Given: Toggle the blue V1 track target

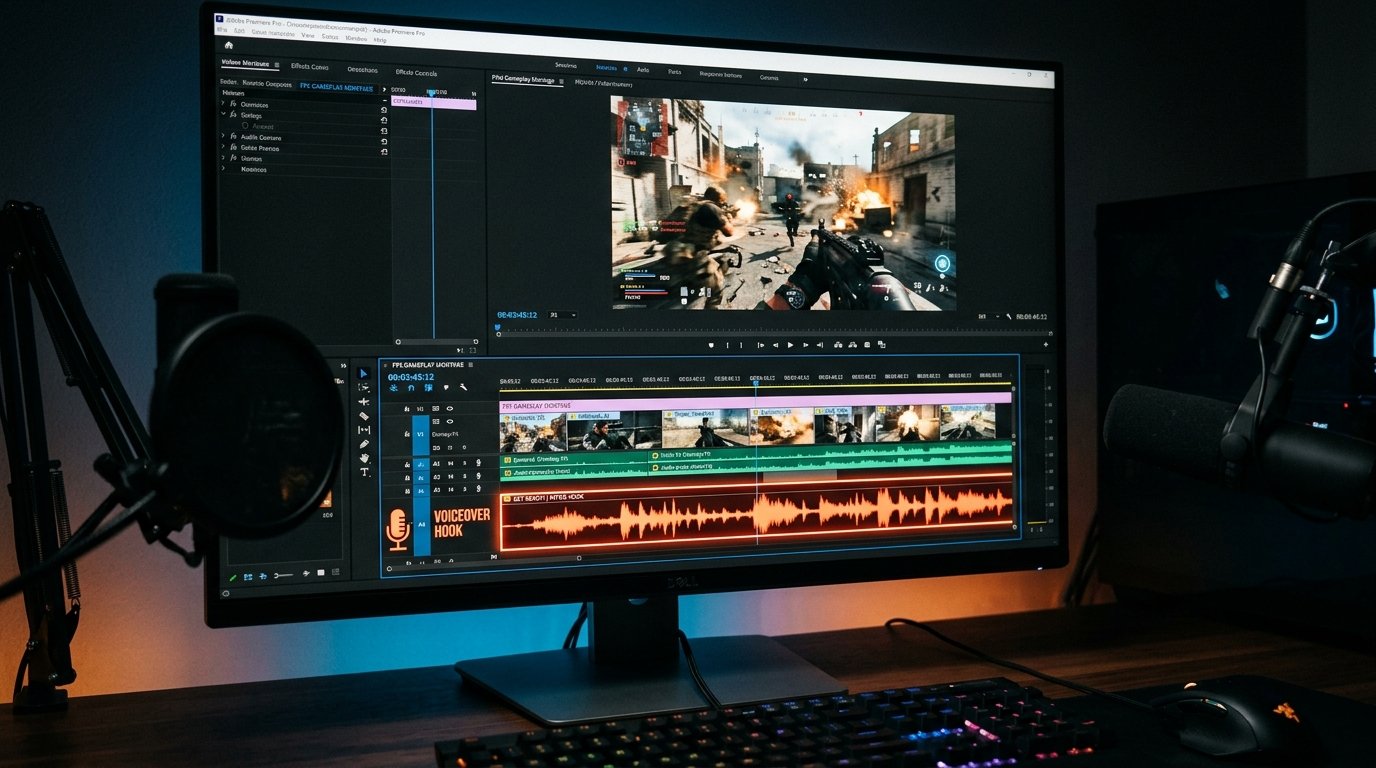Looking at the screenshot, I should [421, 434].
